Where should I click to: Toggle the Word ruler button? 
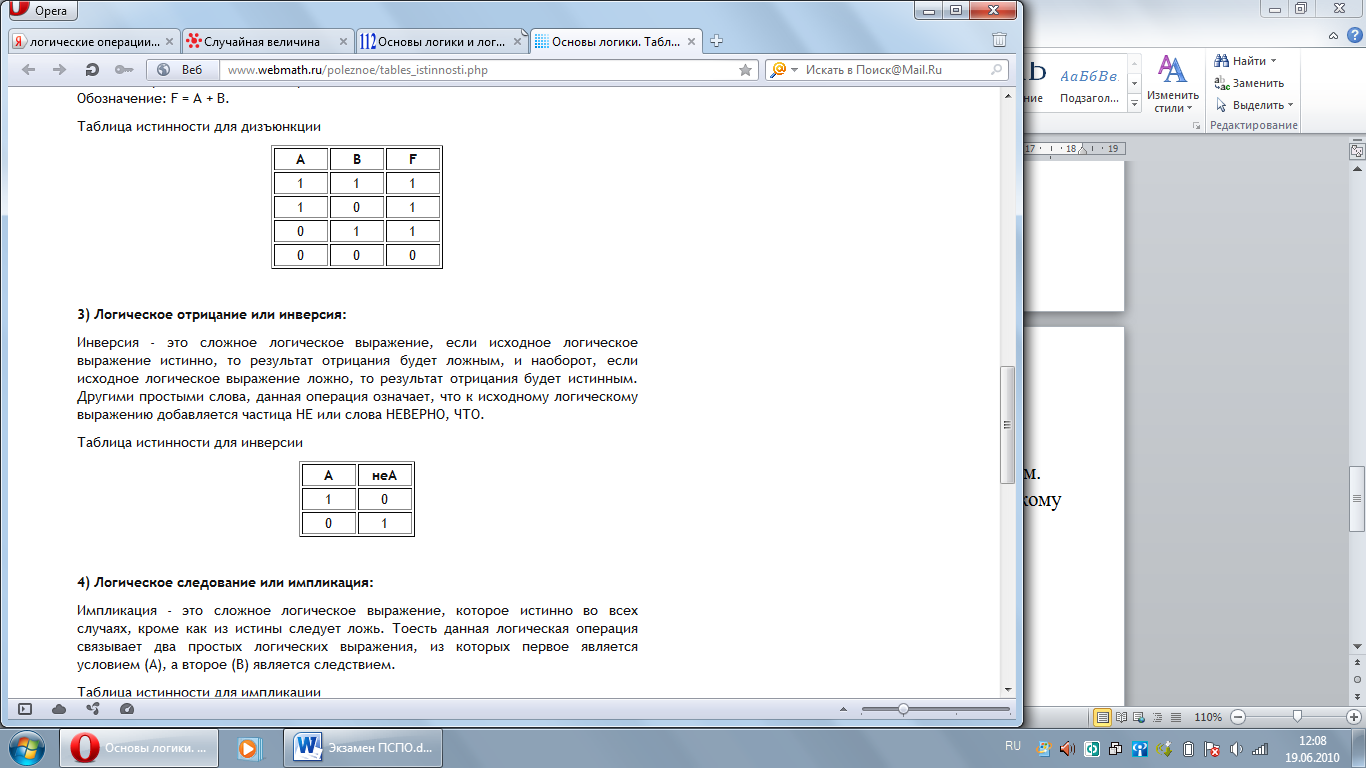(x=1357, y=151)
